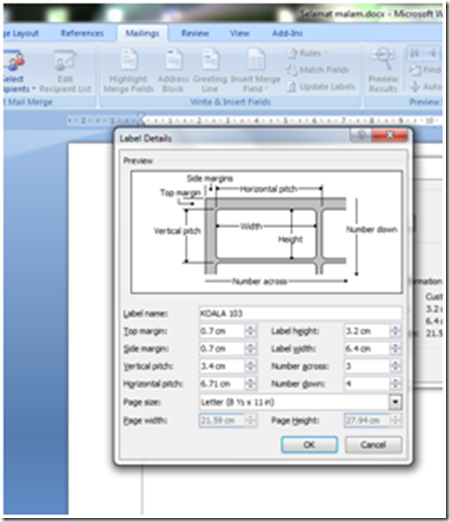Cancel the Label Details dialog
The height and width of the screenshot is (522, 450).
(373, 445)
